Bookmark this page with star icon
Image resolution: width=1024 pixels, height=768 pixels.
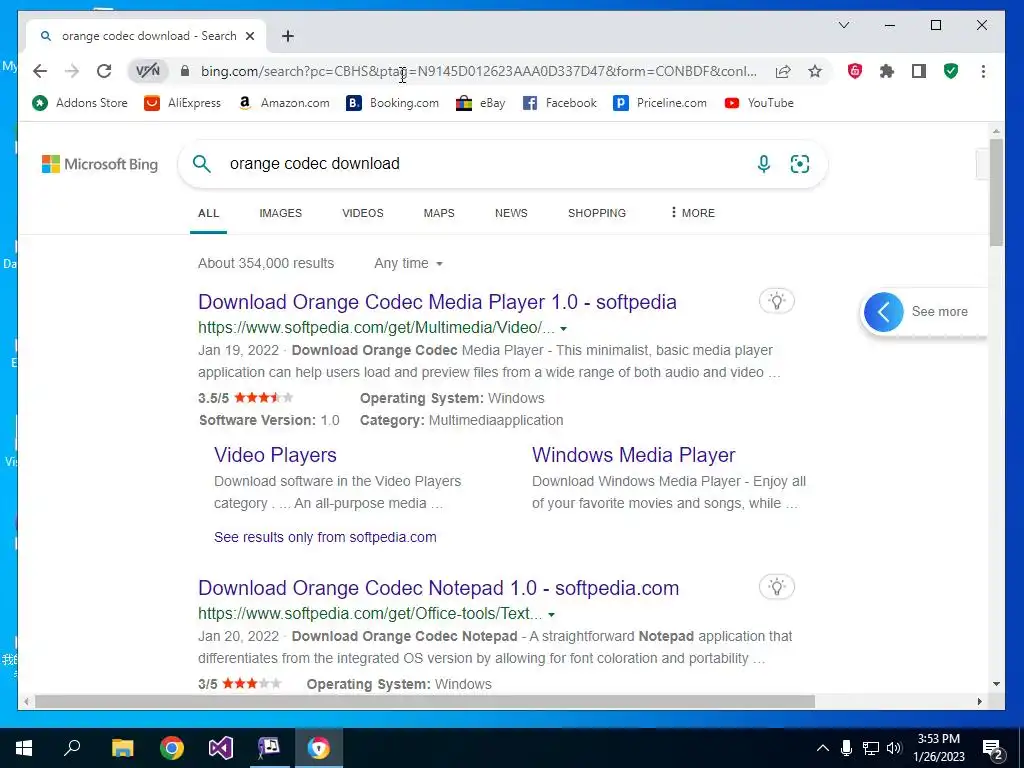[x=815, y=71]
